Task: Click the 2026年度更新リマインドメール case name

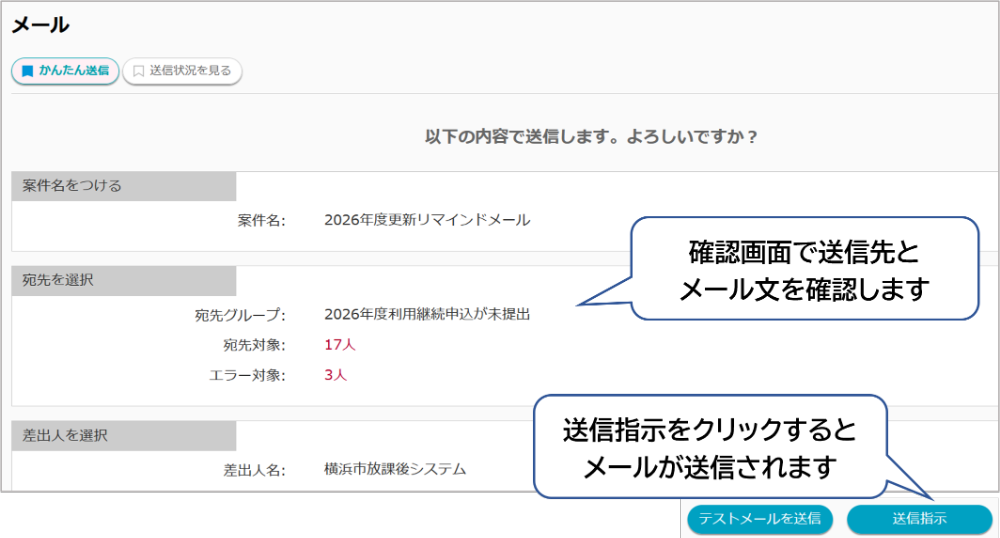Action: click(x=427, y=220)
